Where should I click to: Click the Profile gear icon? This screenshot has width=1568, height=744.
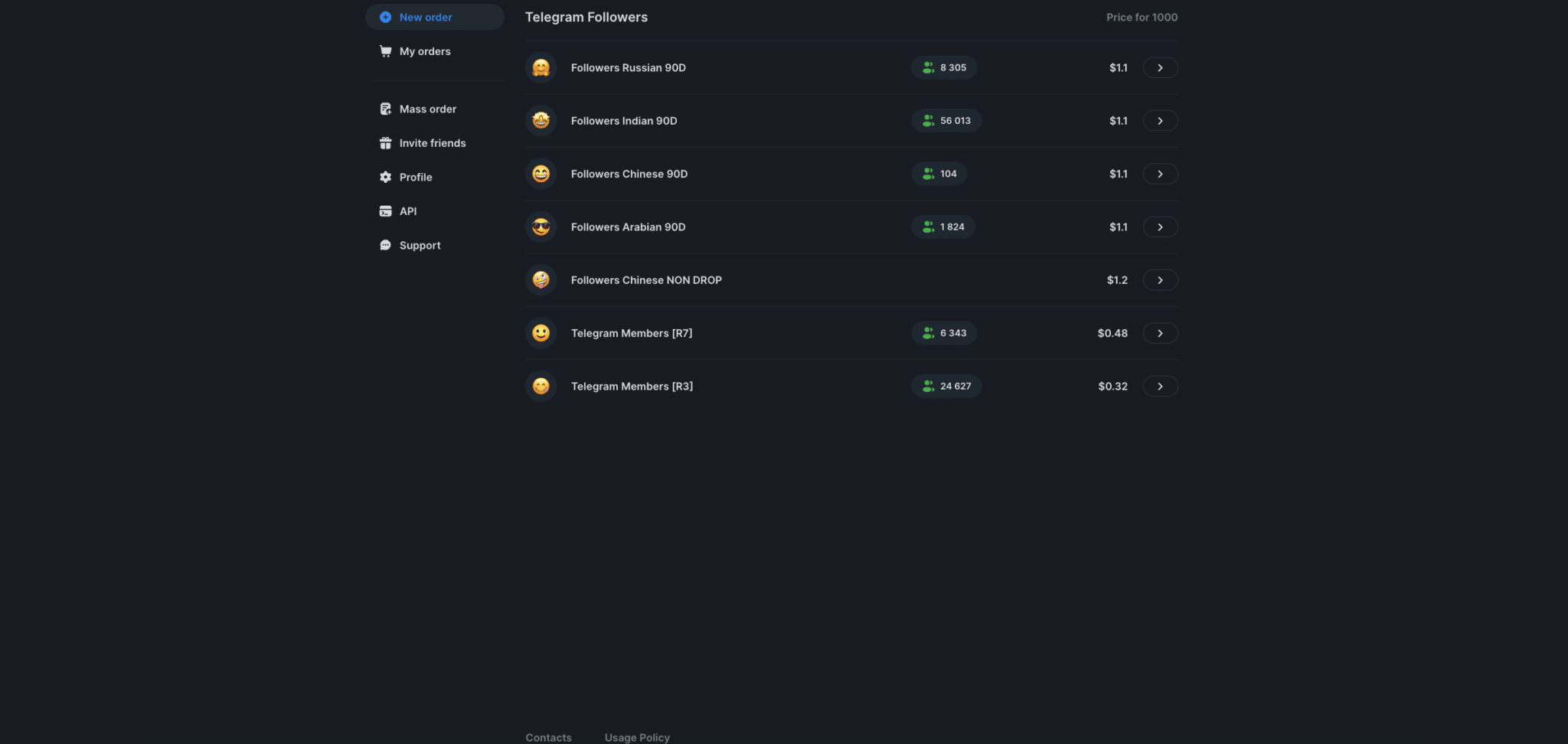tap(385, 178)
